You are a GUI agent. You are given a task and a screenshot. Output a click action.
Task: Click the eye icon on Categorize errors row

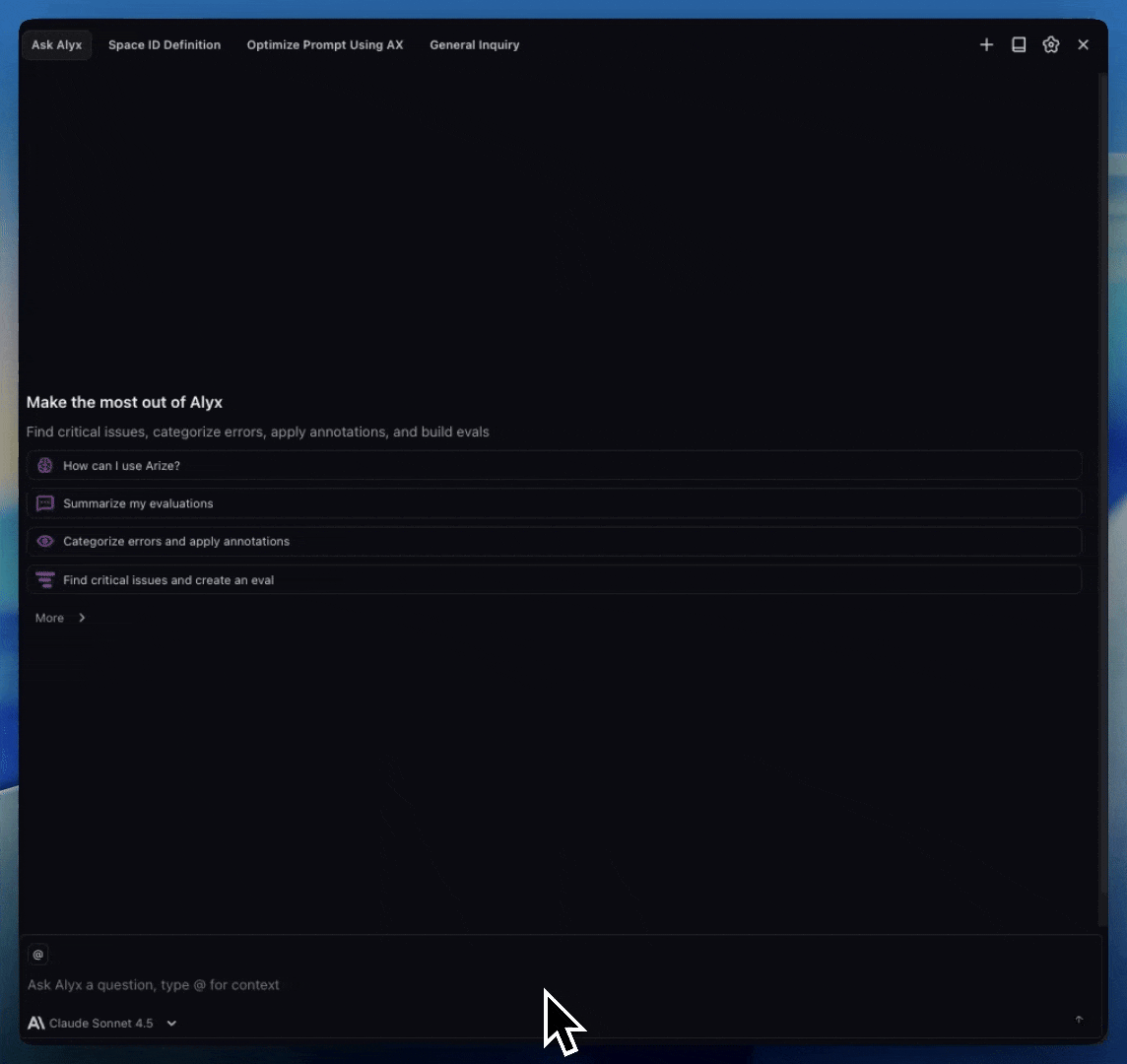coord(45,541)
